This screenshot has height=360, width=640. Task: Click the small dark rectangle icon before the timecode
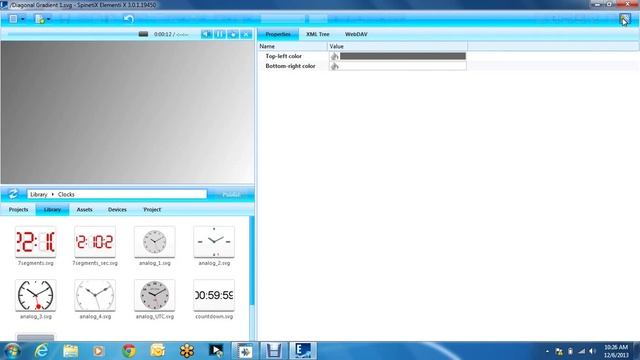[x=143, y=34]
